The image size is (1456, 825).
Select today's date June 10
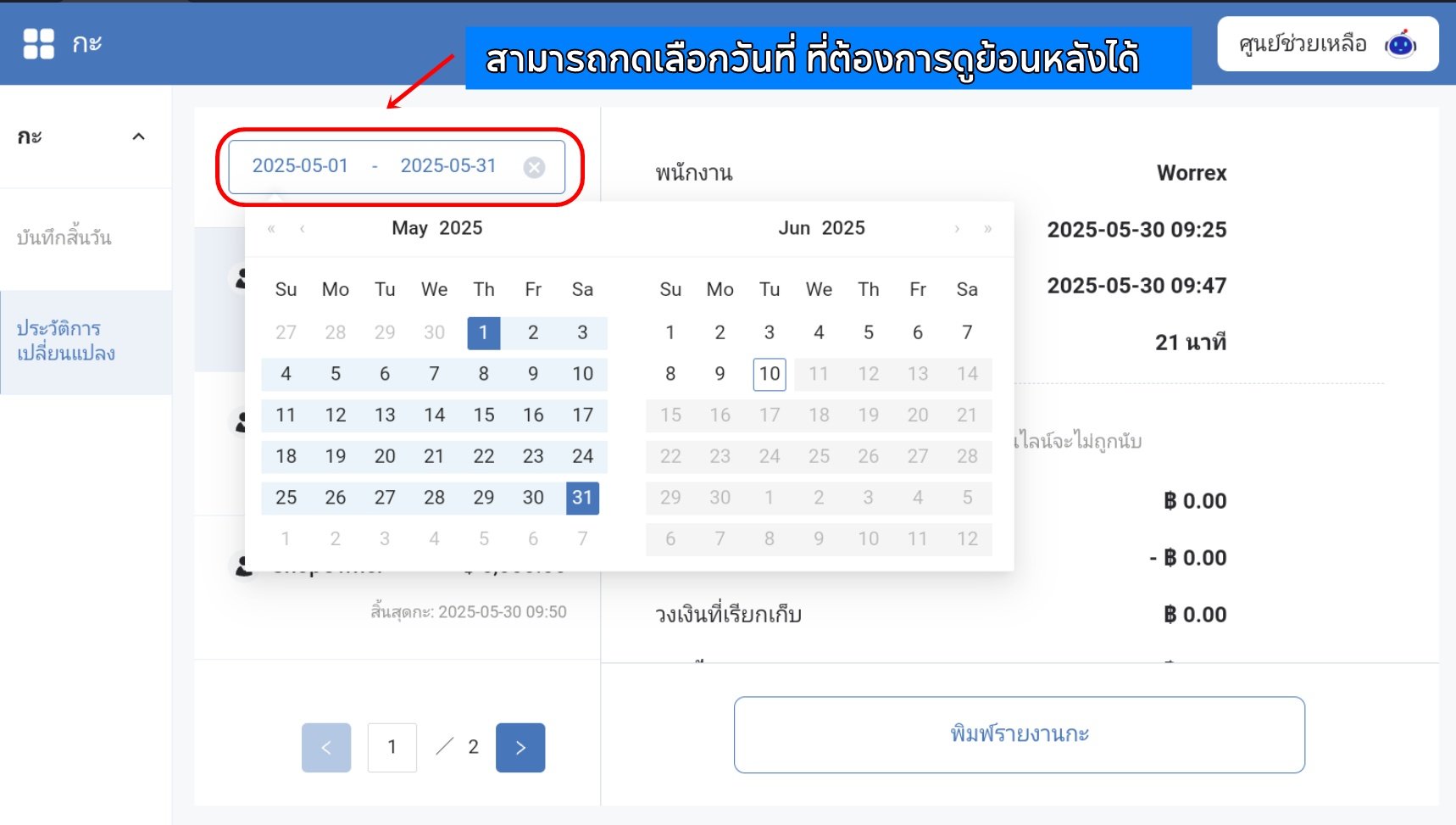770,374
